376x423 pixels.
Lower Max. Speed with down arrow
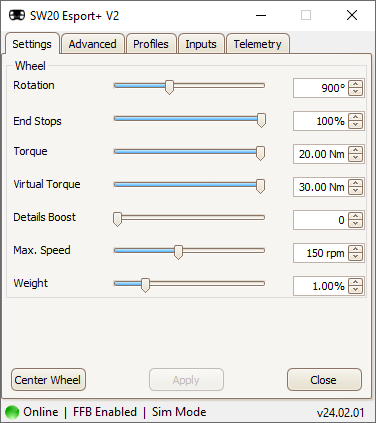[356, 257]
